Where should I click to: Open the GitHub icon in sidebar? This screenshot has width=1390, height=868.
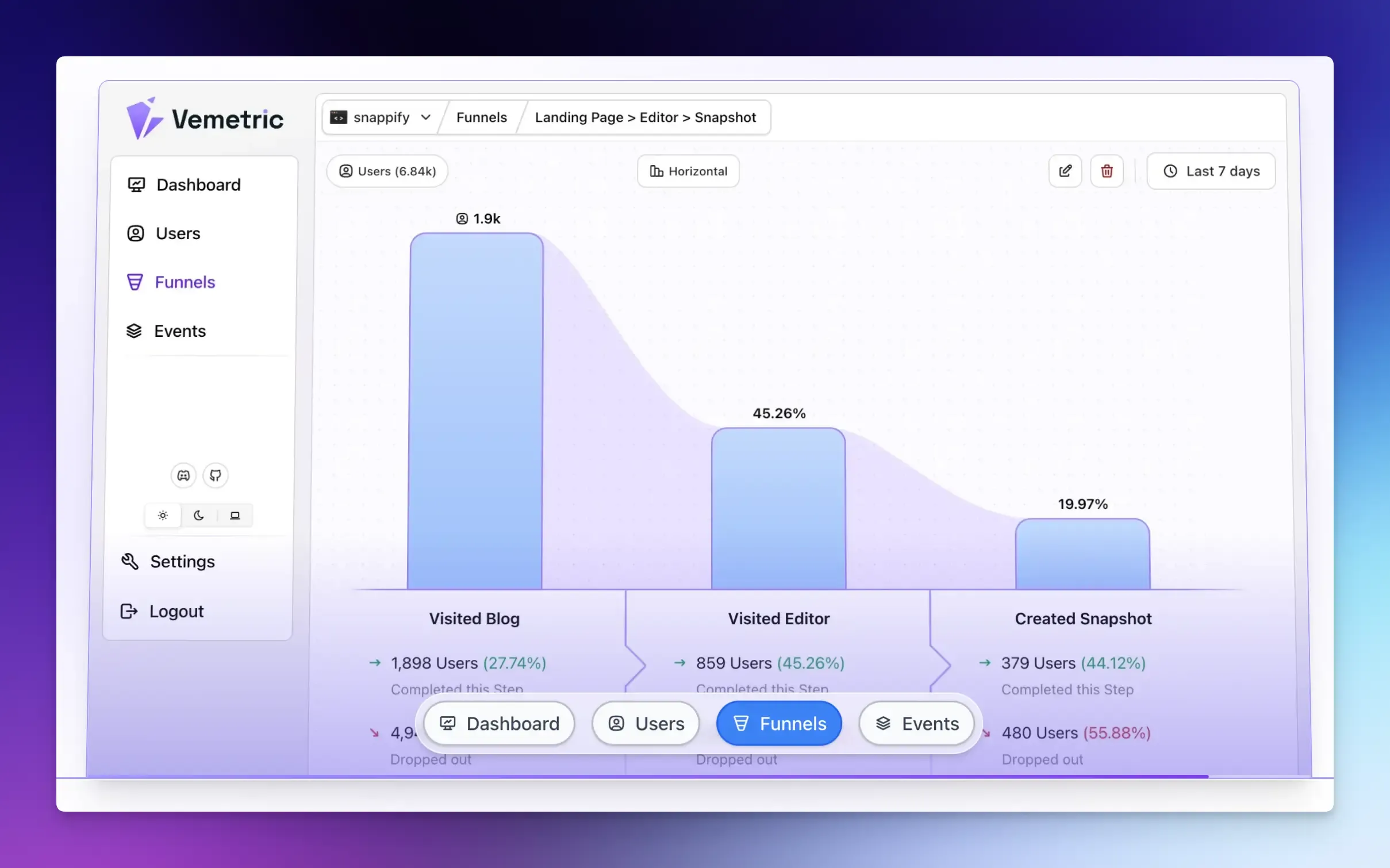tap(216, 475)
